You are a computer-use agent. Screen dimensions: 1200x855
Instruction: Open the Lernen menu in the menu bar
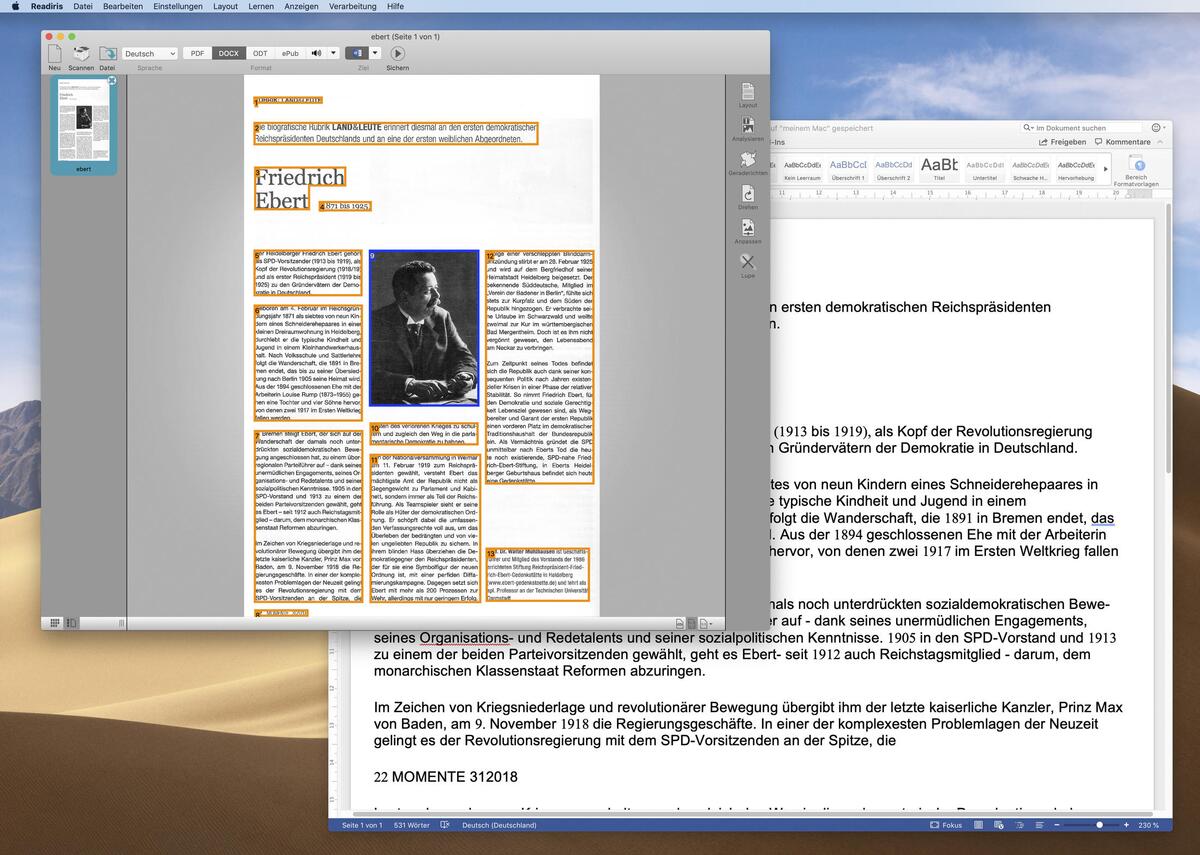260,7
